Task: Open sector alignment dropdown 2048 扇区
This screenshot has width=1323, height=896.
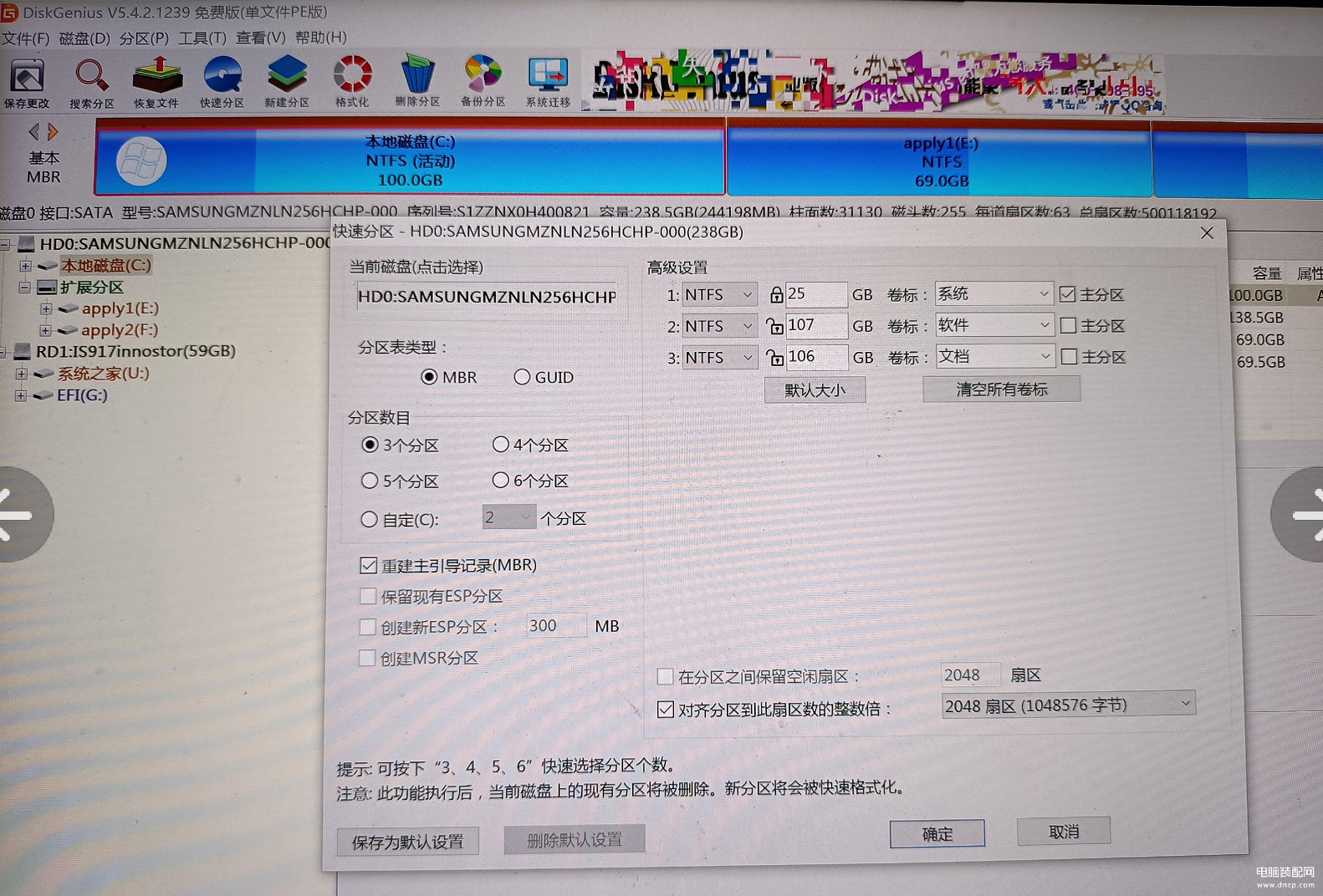Action: coord(1068,705)
